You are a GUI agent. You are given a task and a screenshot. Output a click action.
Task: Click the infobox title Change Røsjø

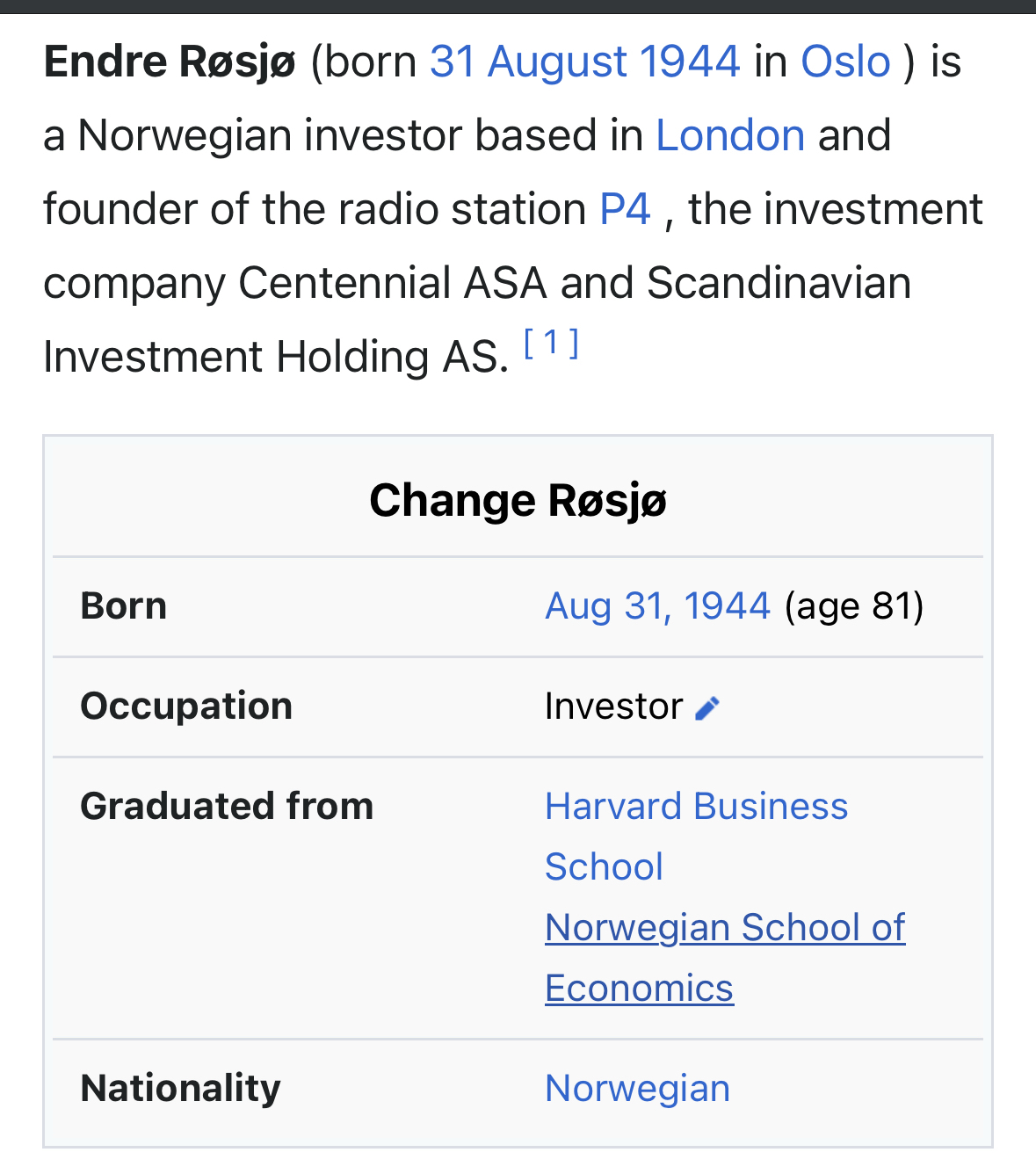[x=518, y=501]
